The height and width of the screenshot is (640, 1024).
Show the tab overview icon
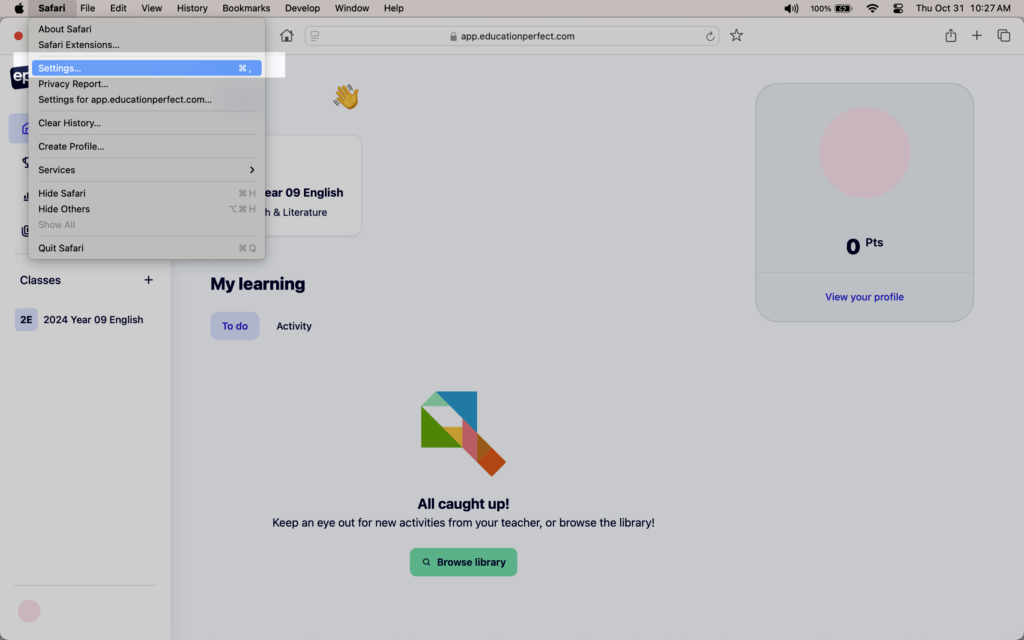pyautogui.click(x=1004, y=36)
